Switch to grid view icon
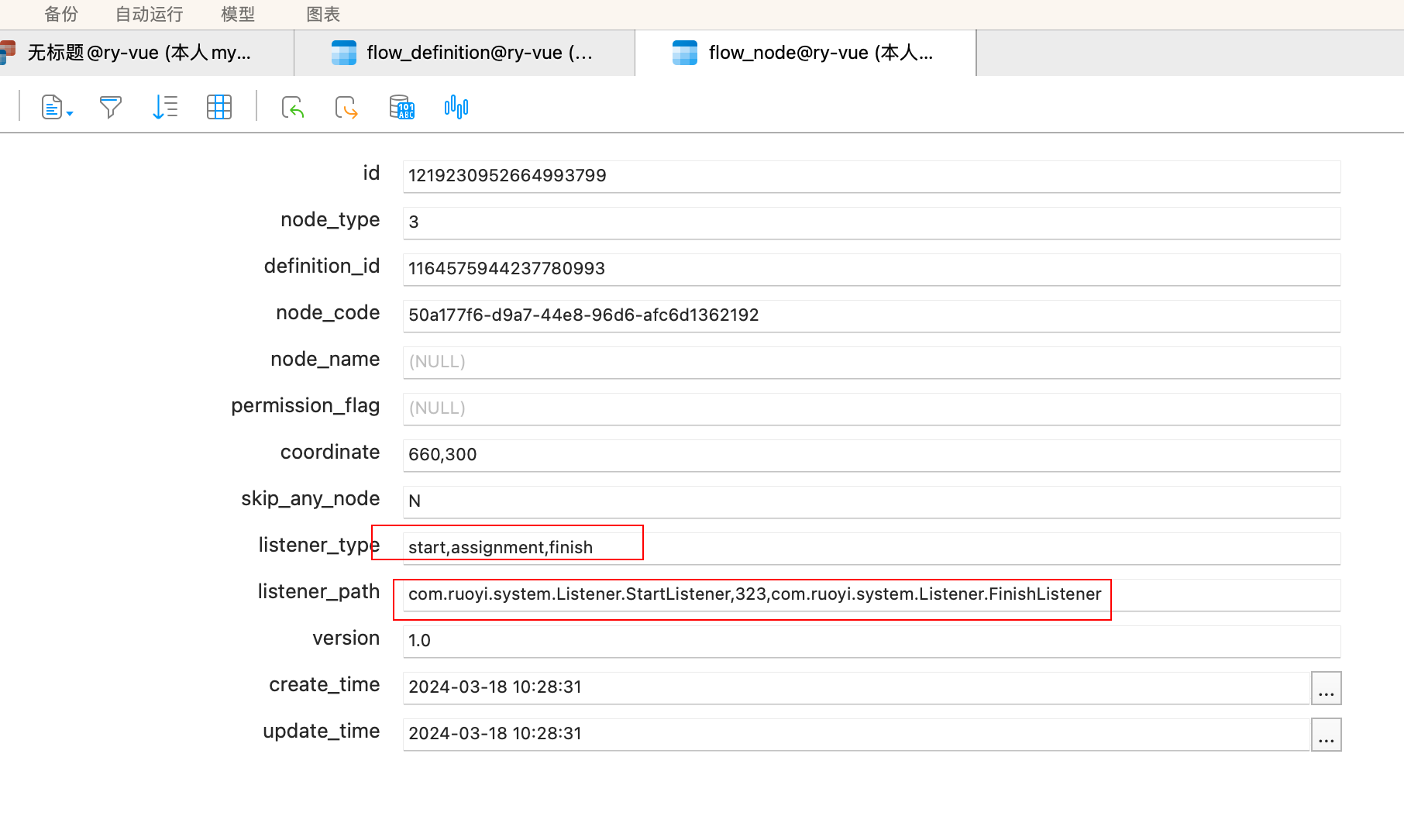Viewport: 1404px width, 840px height. point(219,107)
